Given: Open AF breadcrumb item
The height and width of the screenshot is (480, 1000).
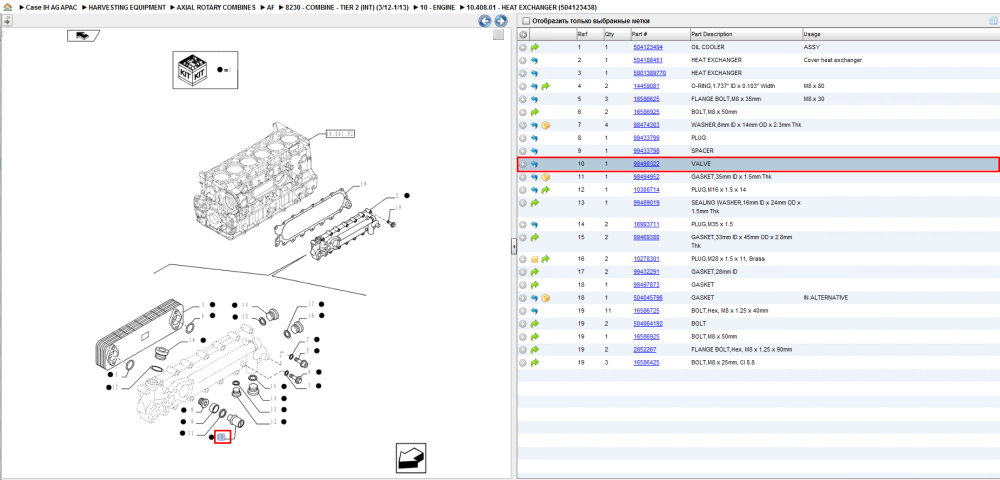Looking at the screenshot, I should pos(270,8).
